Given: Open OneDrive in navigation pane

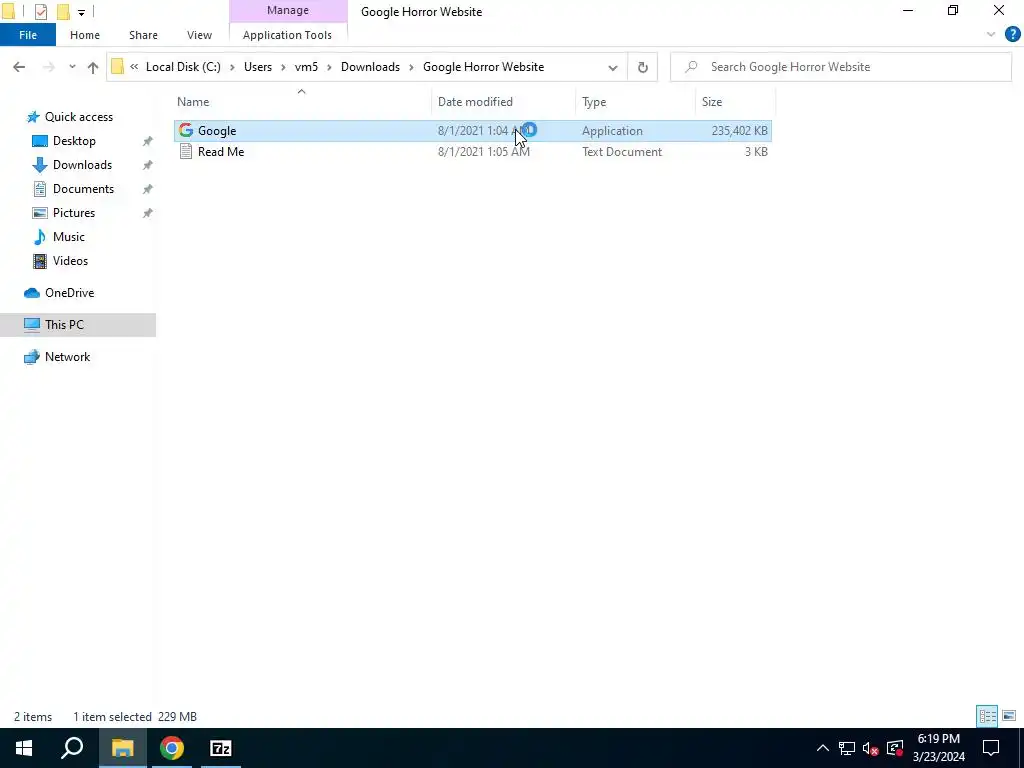Looking at the screenshot, I should coord(69,293).
